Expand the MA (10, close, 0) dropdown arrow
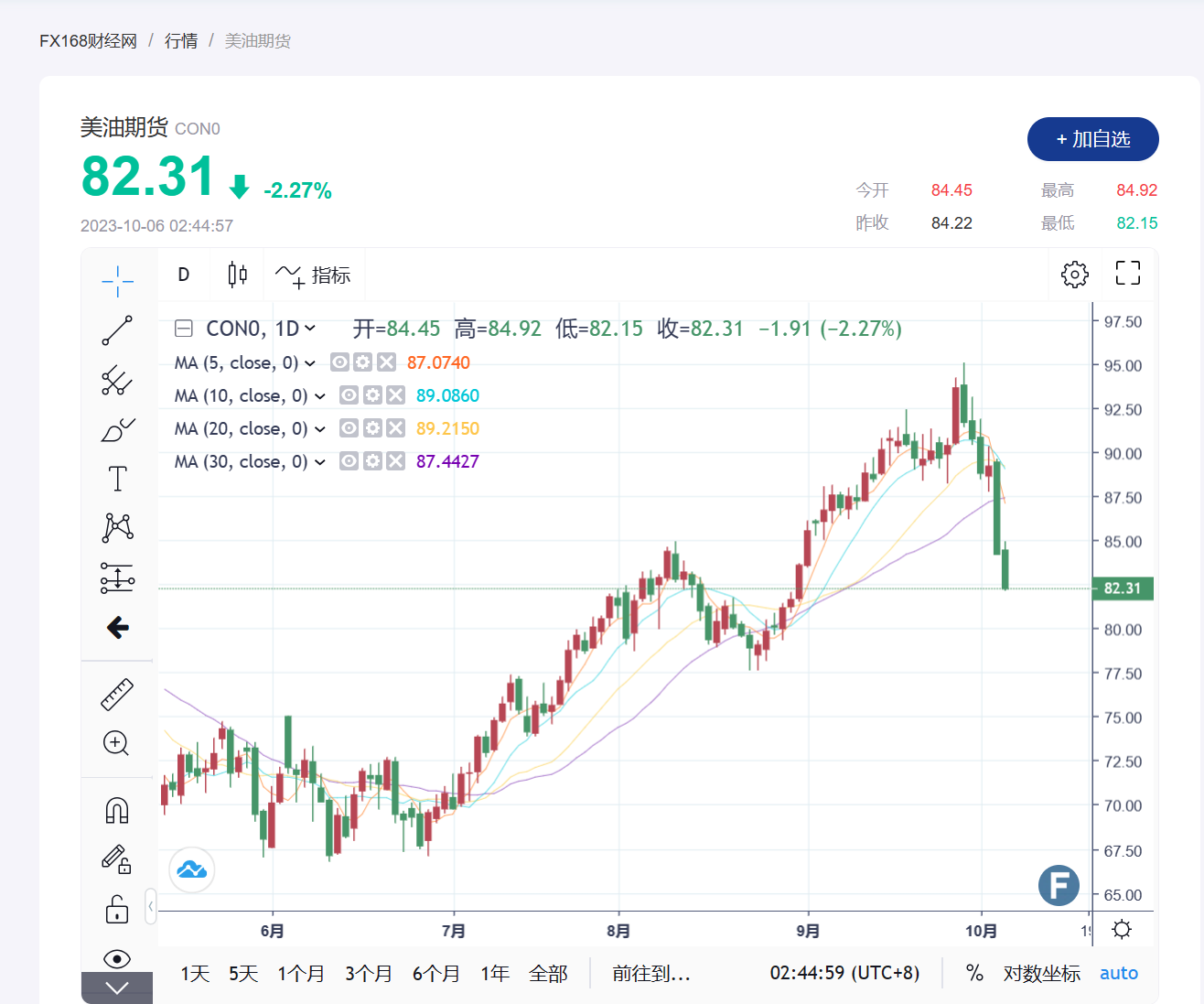 (x=320, y=396)
